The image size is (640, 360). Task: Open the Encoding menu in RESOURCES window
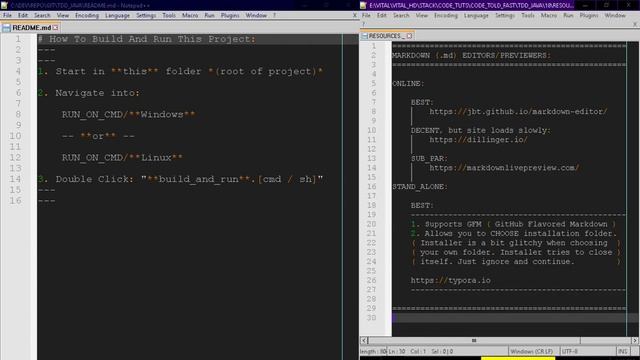pos(446,15)
